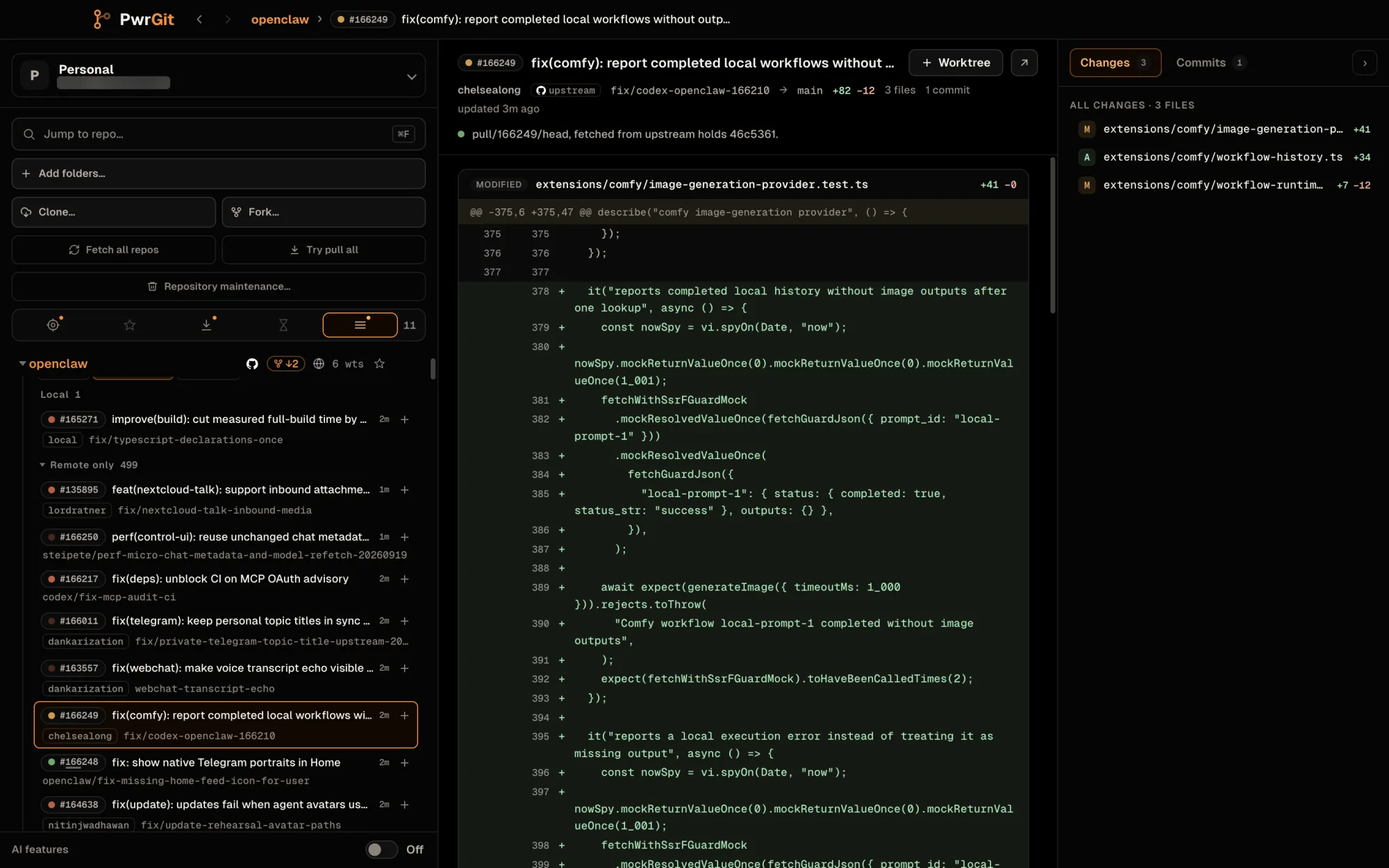
Task: Add worktree for pull request #165271
Action: coord(405,419)
